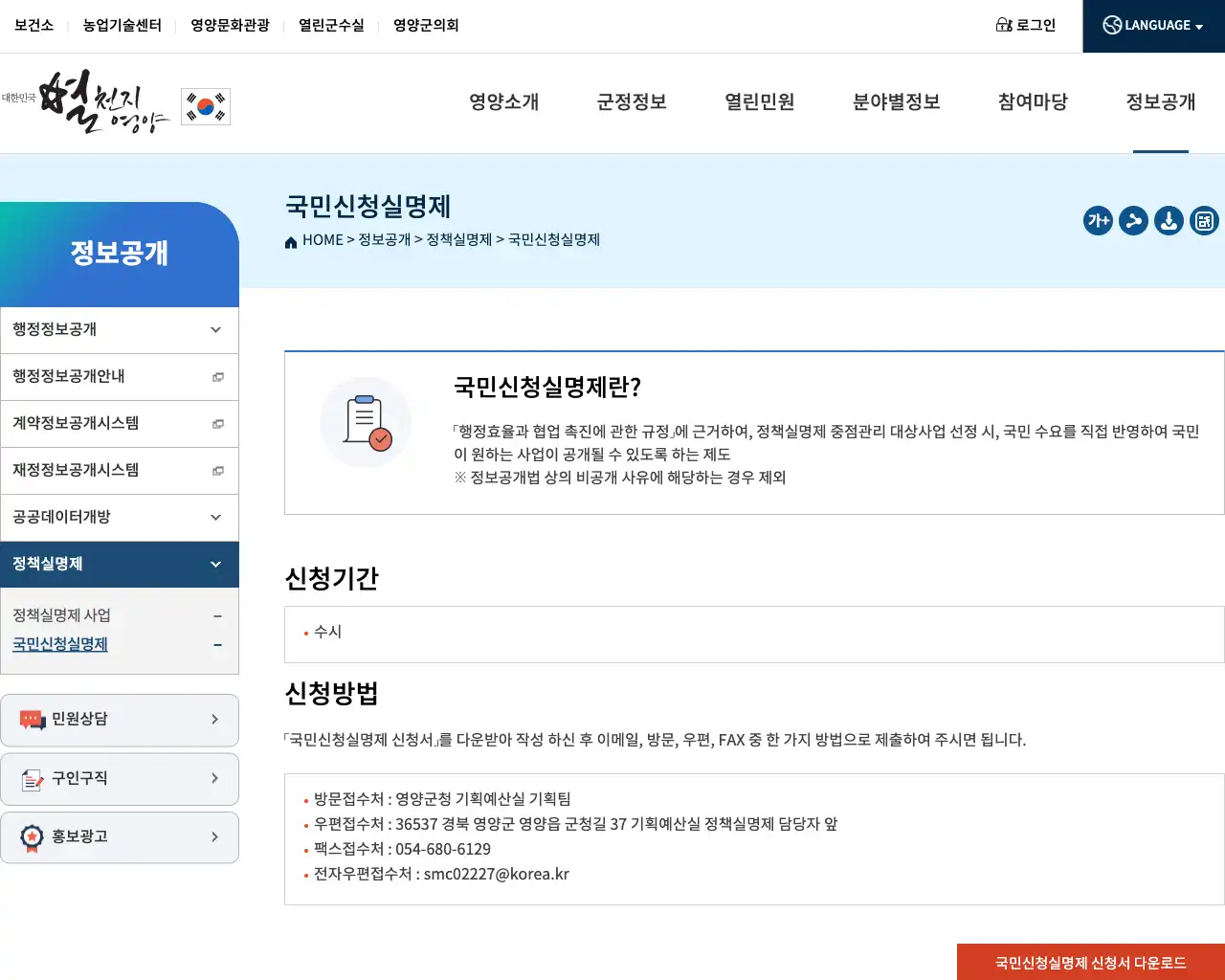Click external-link icon beside 행정정보공개안내

pos(218,377)
